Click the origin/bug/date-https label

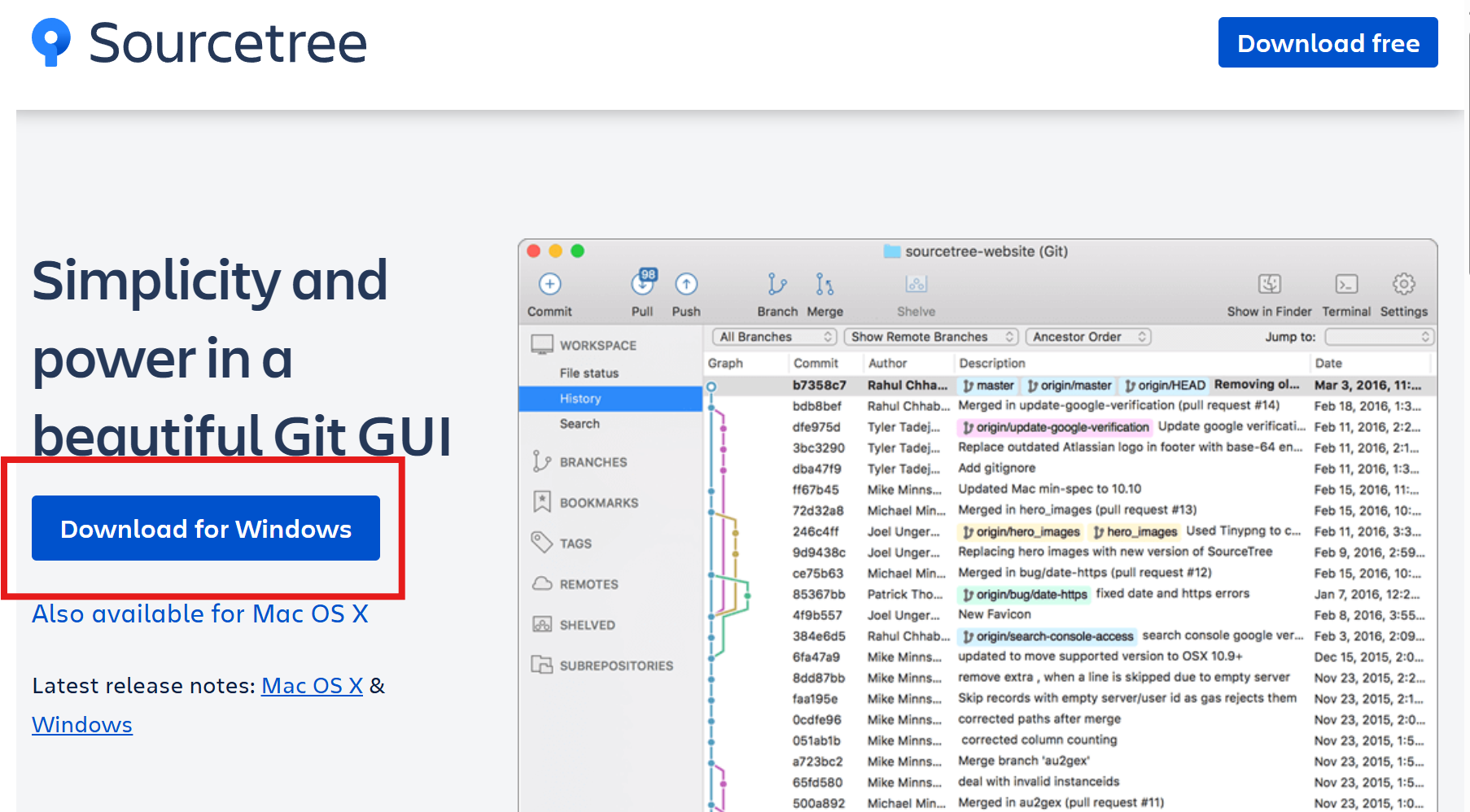pos(1024,594)
